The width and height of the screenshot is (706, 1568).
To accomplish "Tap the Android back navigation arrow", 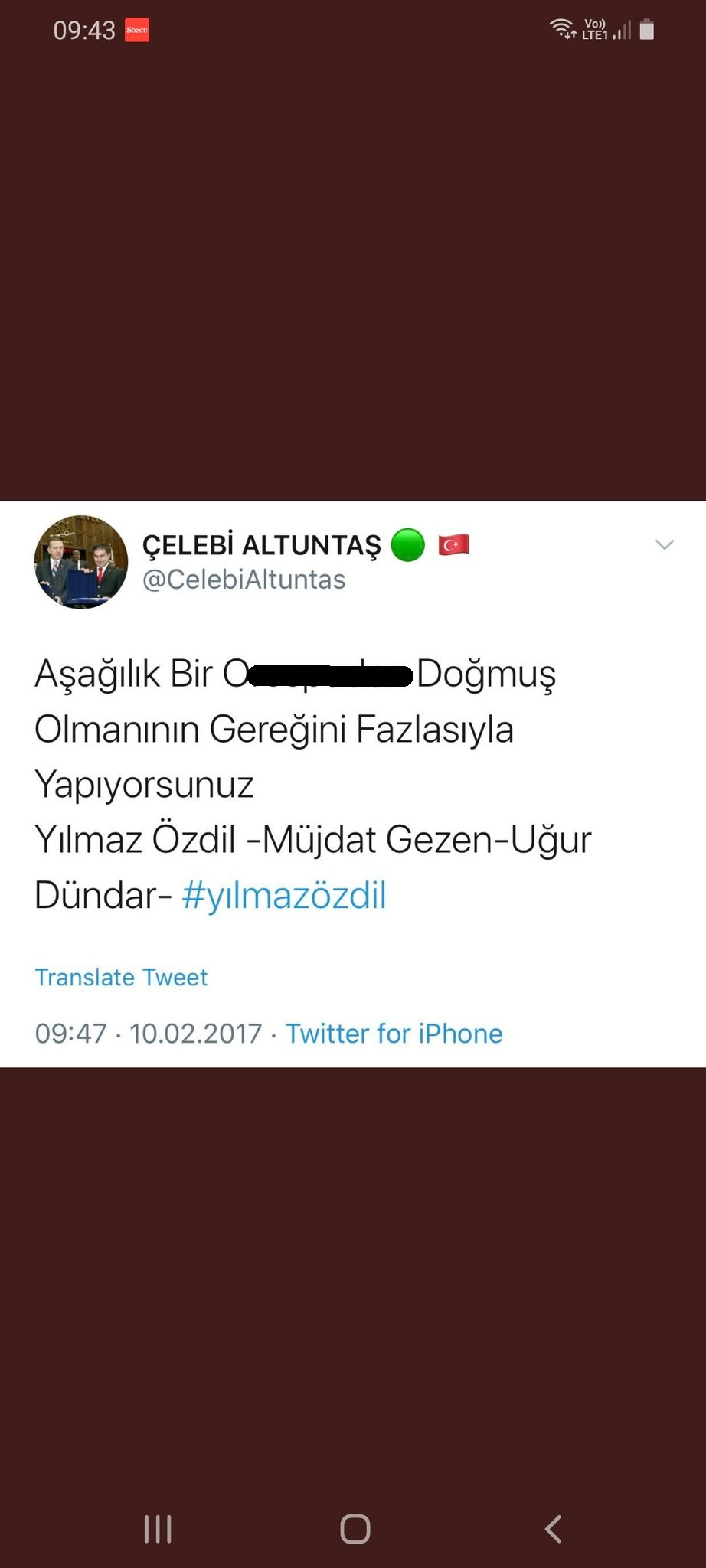I will [x=553, y=1529].
